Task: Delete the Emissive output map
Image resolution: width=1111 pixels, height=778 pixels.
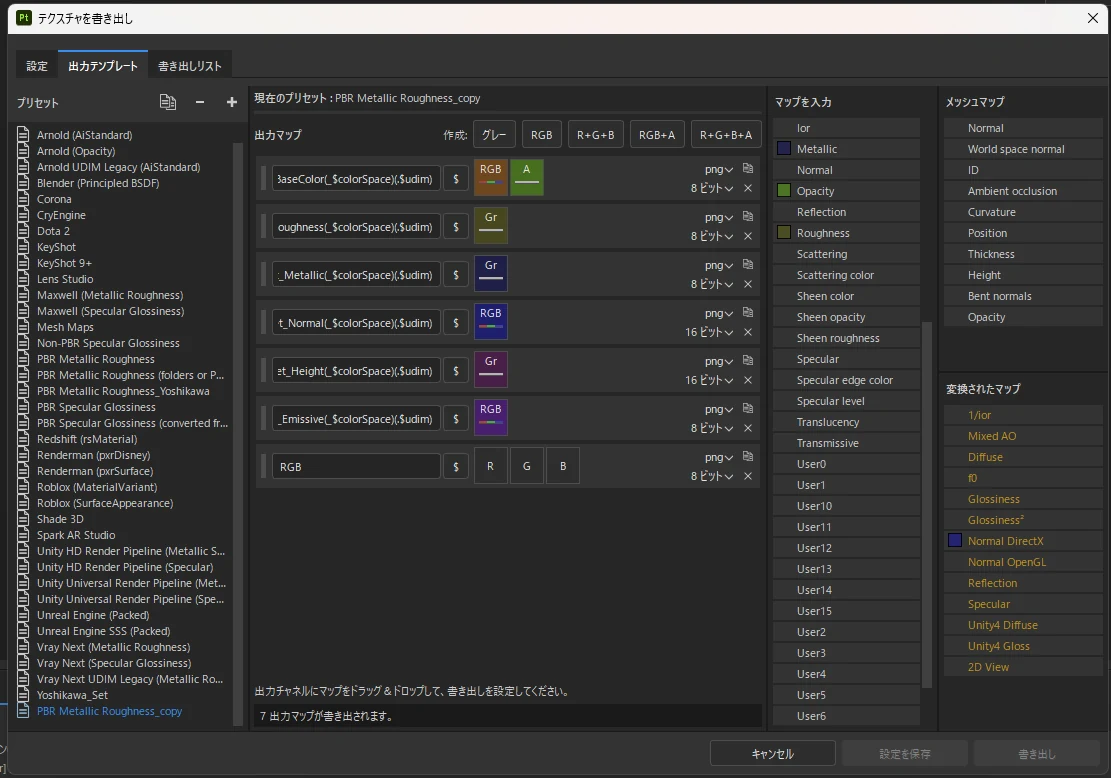Action: click(748, 428)
